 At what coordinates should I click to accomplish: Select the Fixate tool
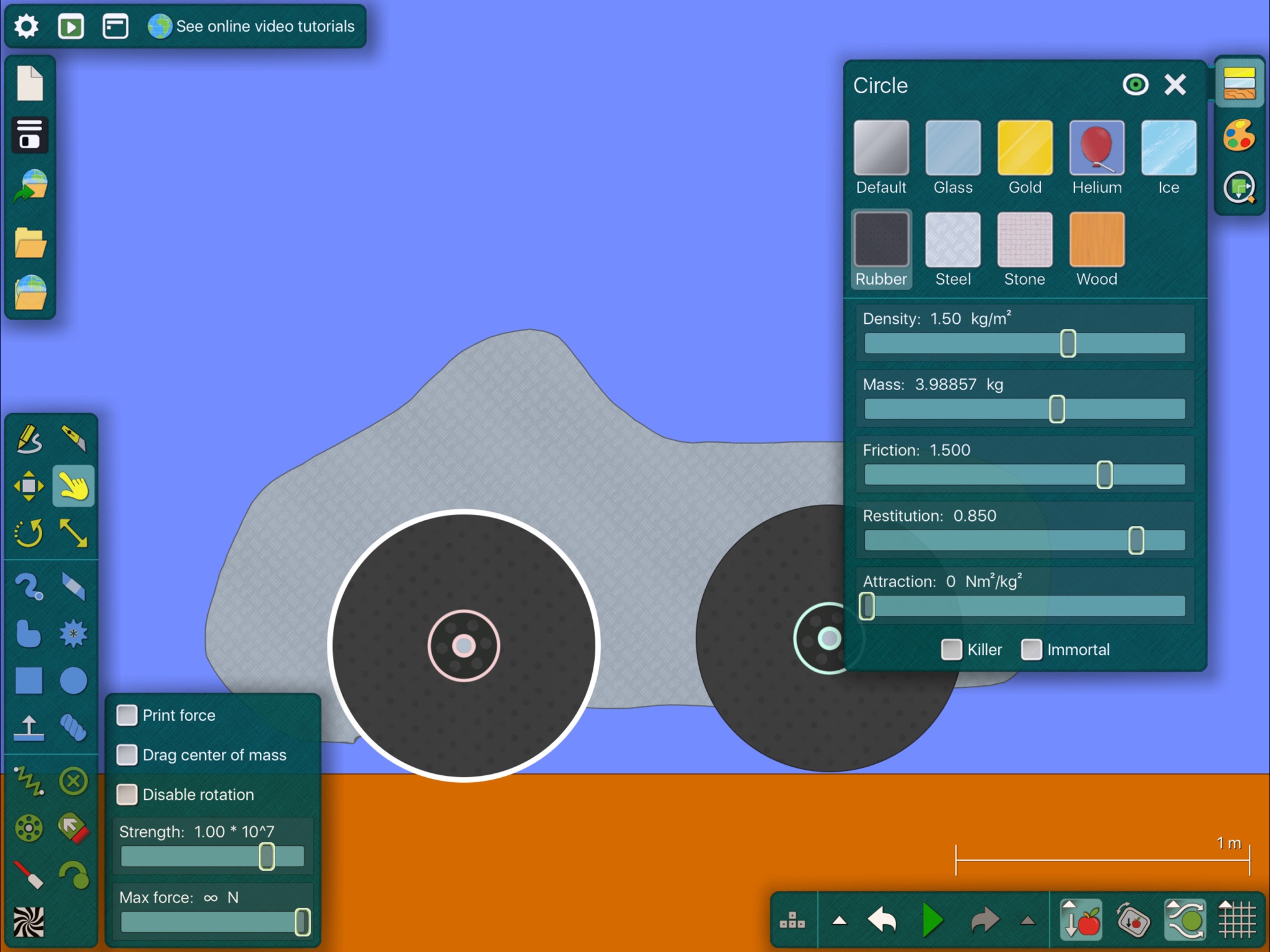pos(74,781)
